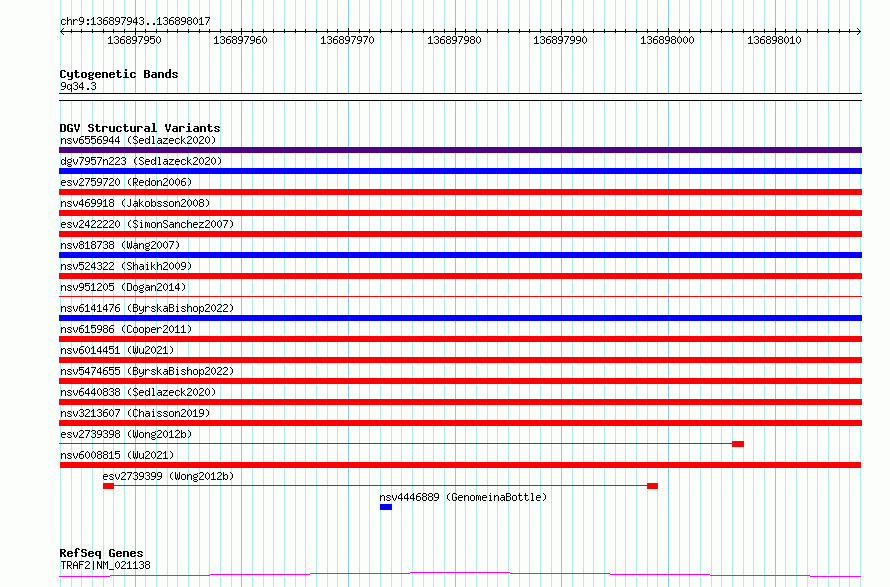Select the small blue nsv4446889 variant block
The height and width of the screenshot is (587, 890).
coord(386,507)
